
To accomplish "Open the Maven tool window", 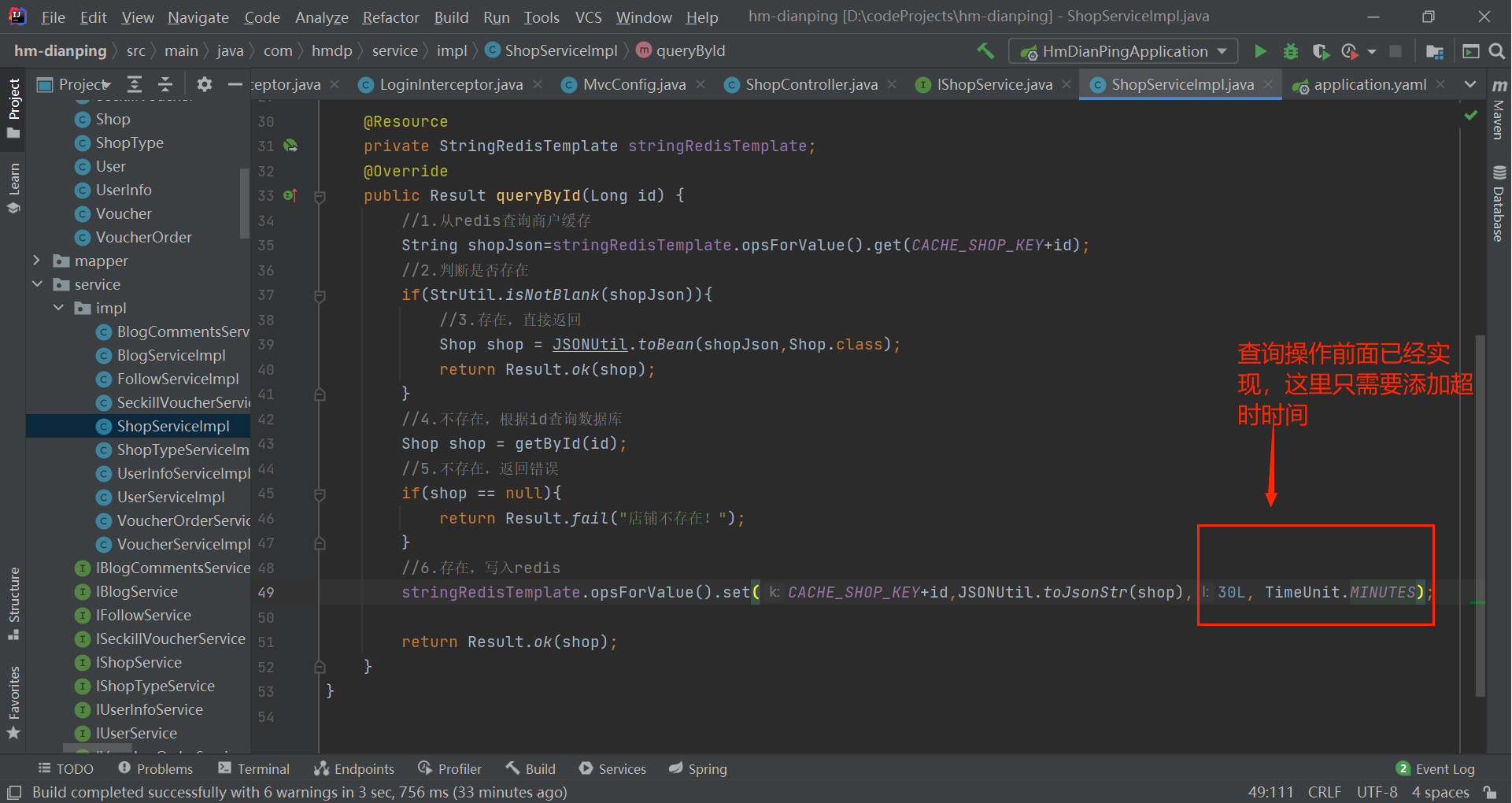I will pos(1499,109).
